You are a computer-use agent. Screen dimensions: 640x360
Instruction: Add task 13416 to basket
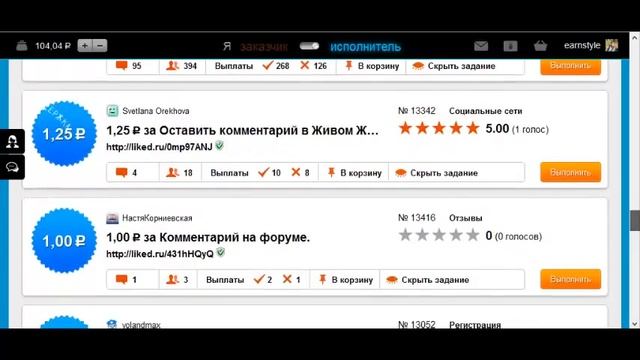tap(346, 280)
